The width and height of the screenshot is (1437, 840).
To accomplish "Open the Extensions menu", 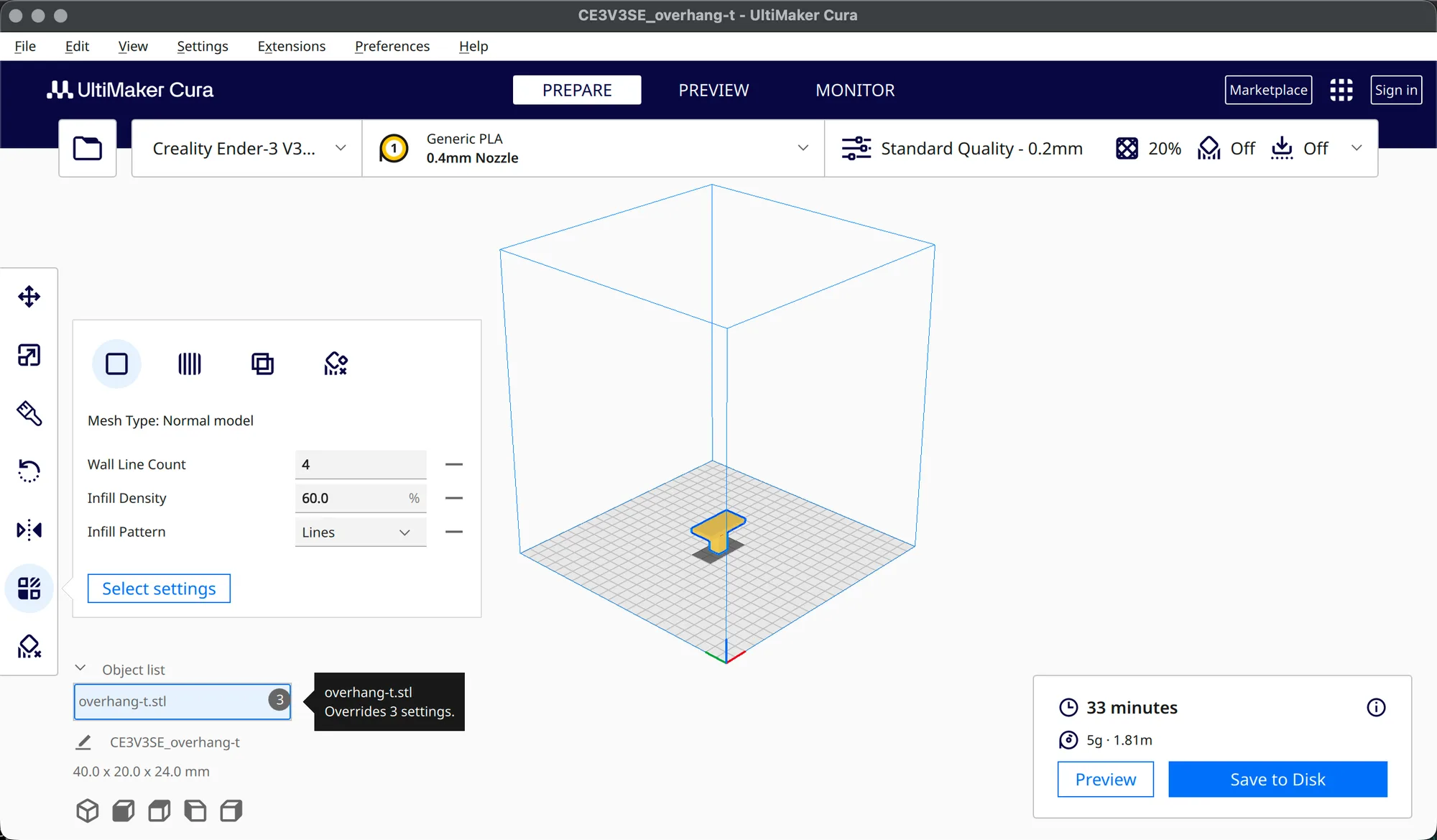I will point(291,46).
